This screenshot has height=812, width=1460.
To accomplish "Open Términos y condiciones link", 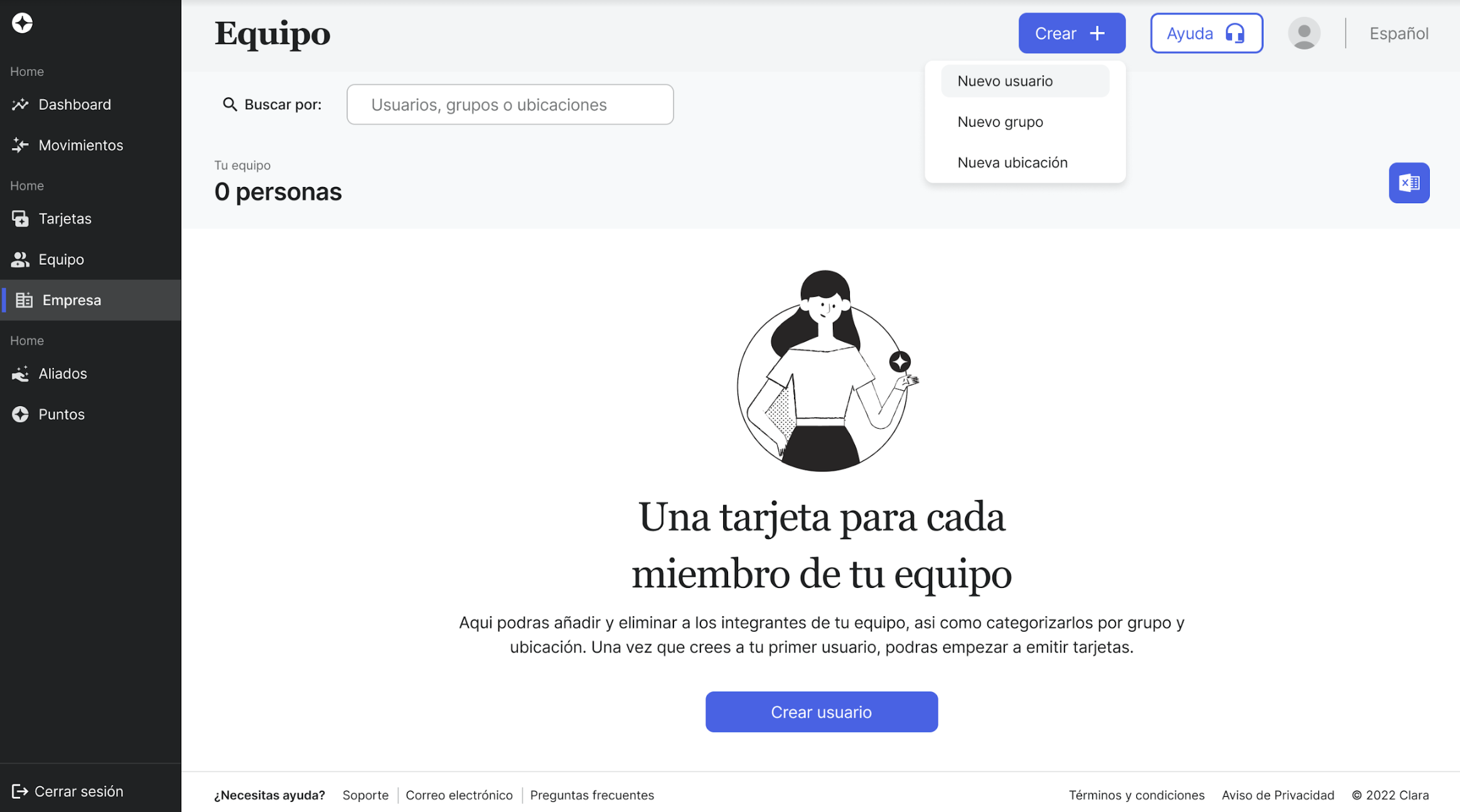I will [x=1136, y=795].
